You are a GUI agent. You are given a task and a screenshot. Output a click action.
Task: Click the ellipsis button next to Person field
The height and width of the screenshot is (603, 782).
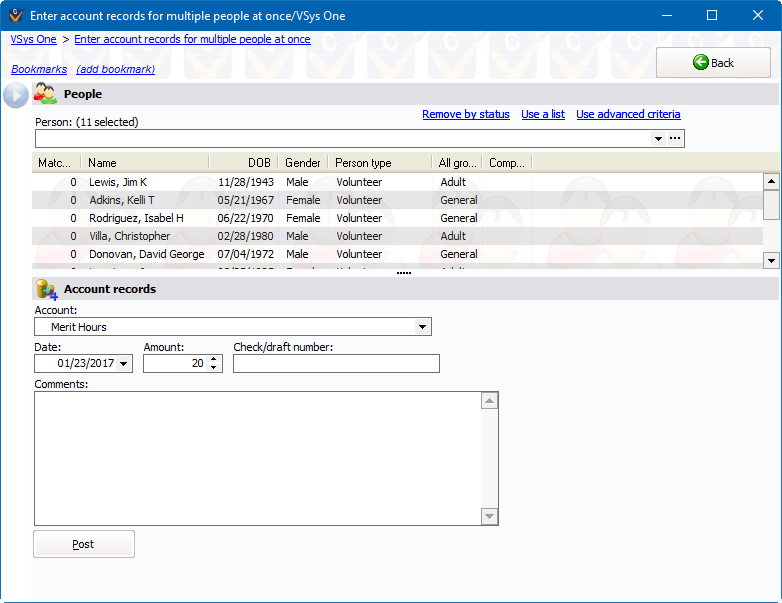point(675,138)
